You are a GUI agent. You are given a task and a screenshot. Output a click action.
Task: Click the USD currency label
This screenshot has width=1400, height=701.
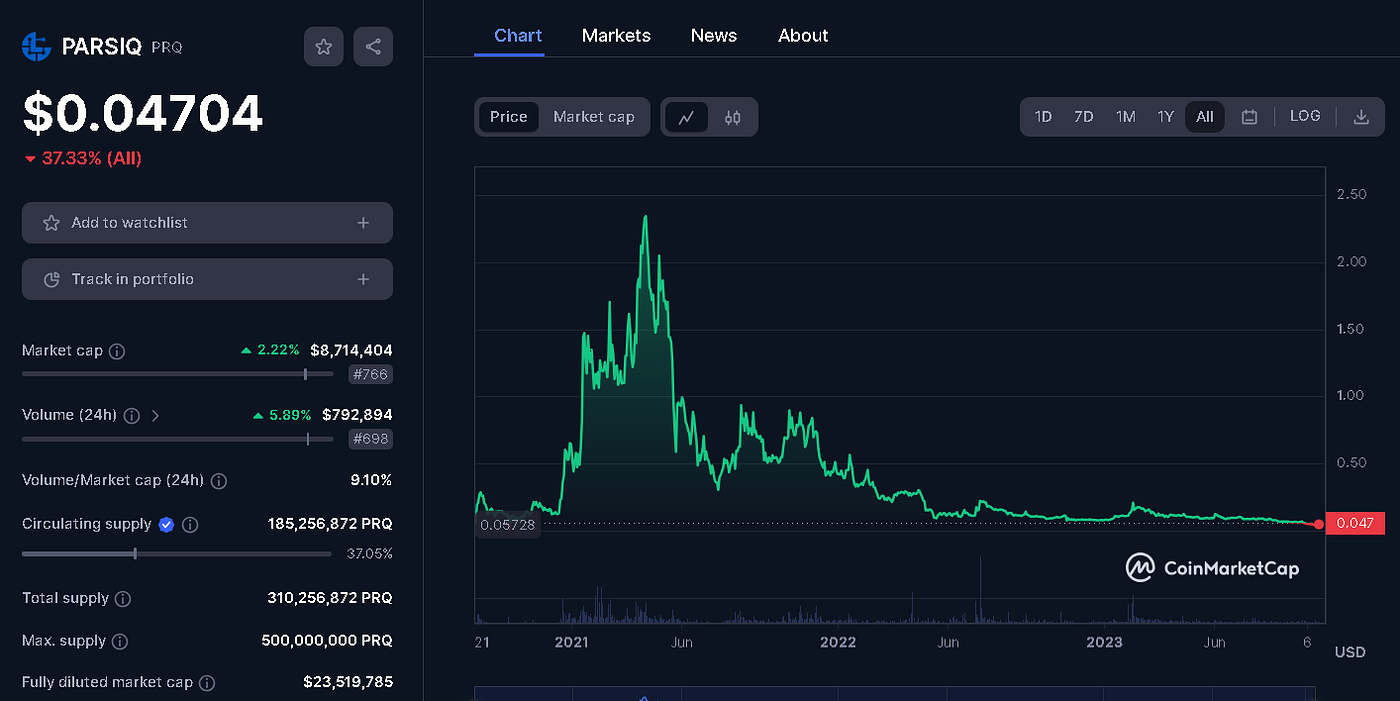click(1350, 652)
